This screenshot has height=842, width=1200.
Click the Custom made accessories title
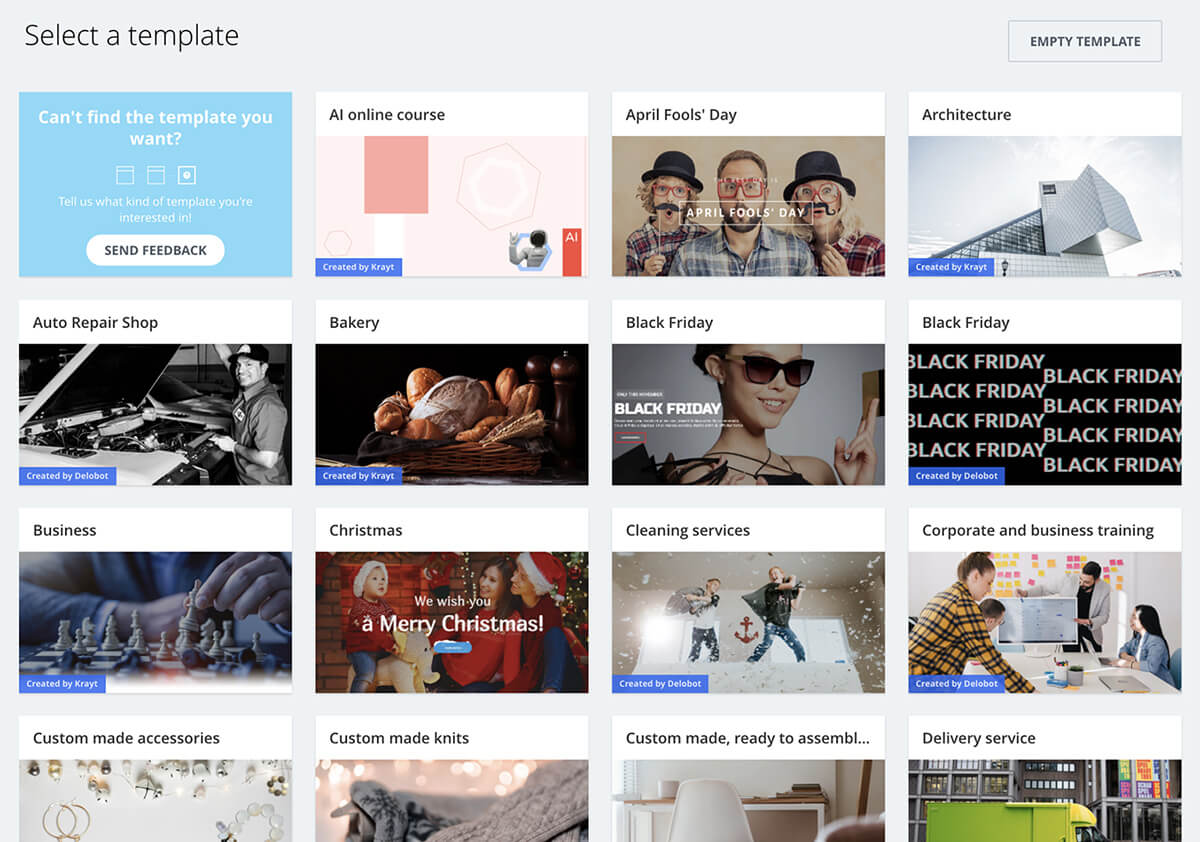(126, 738)
